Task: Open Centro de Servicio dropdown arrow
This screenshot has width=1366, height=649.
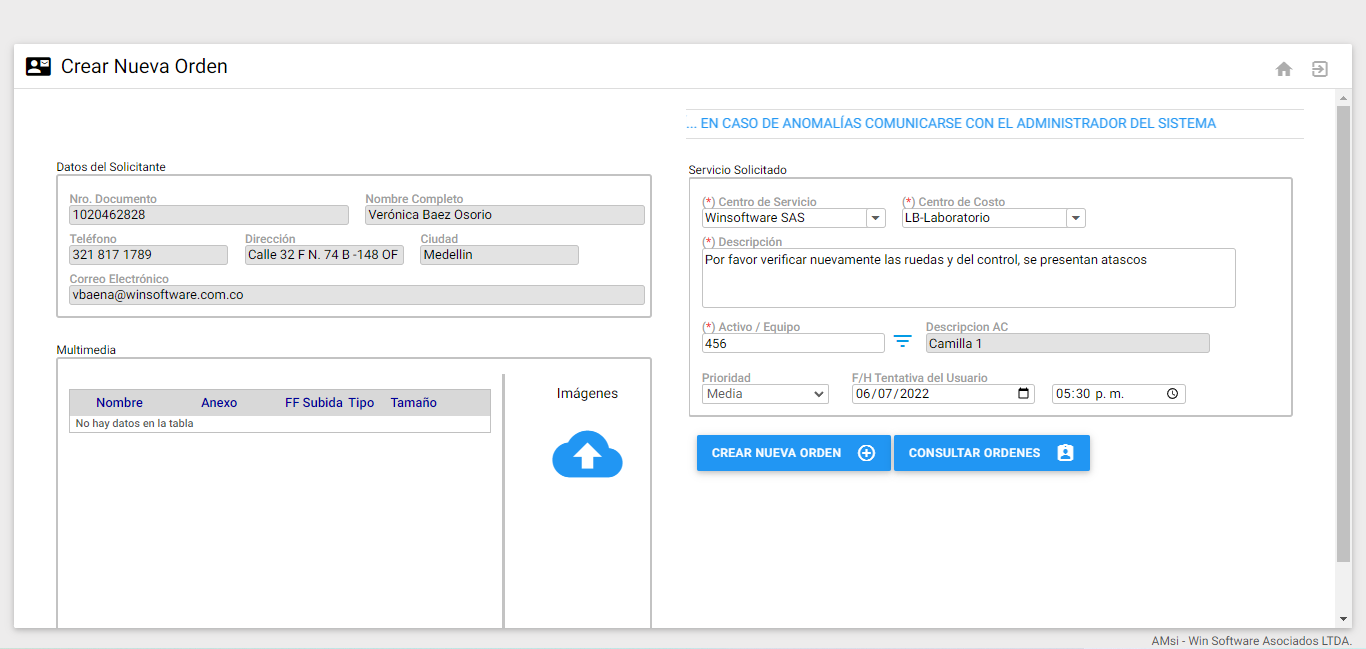Action: pyautogui.click(x=875, y=218)
